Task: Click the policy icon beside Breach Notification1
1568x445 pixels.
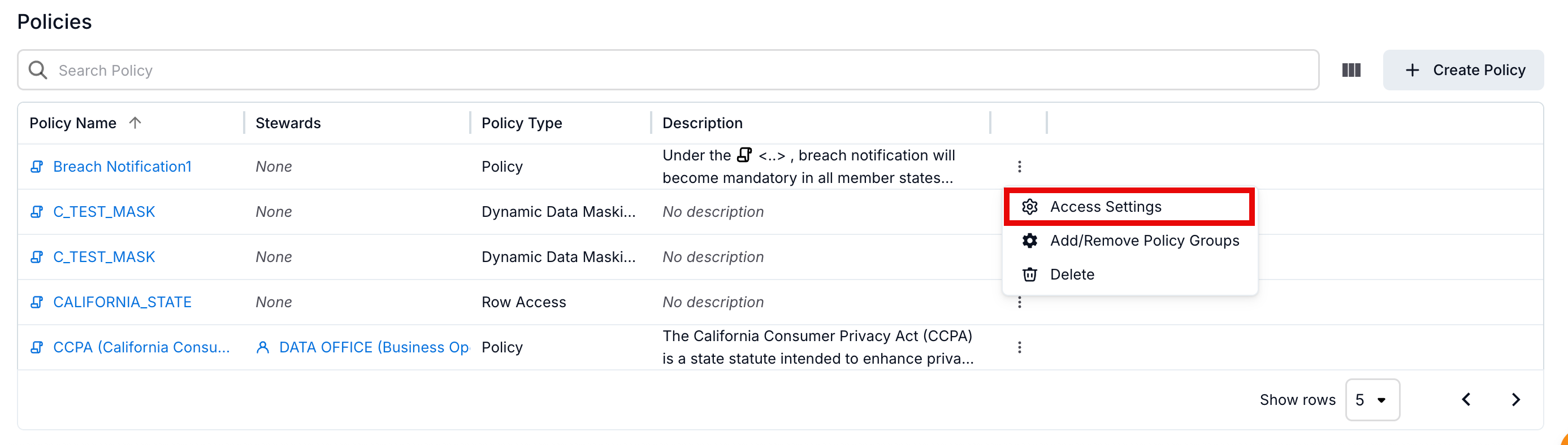Action: click(x=37, y=167)
